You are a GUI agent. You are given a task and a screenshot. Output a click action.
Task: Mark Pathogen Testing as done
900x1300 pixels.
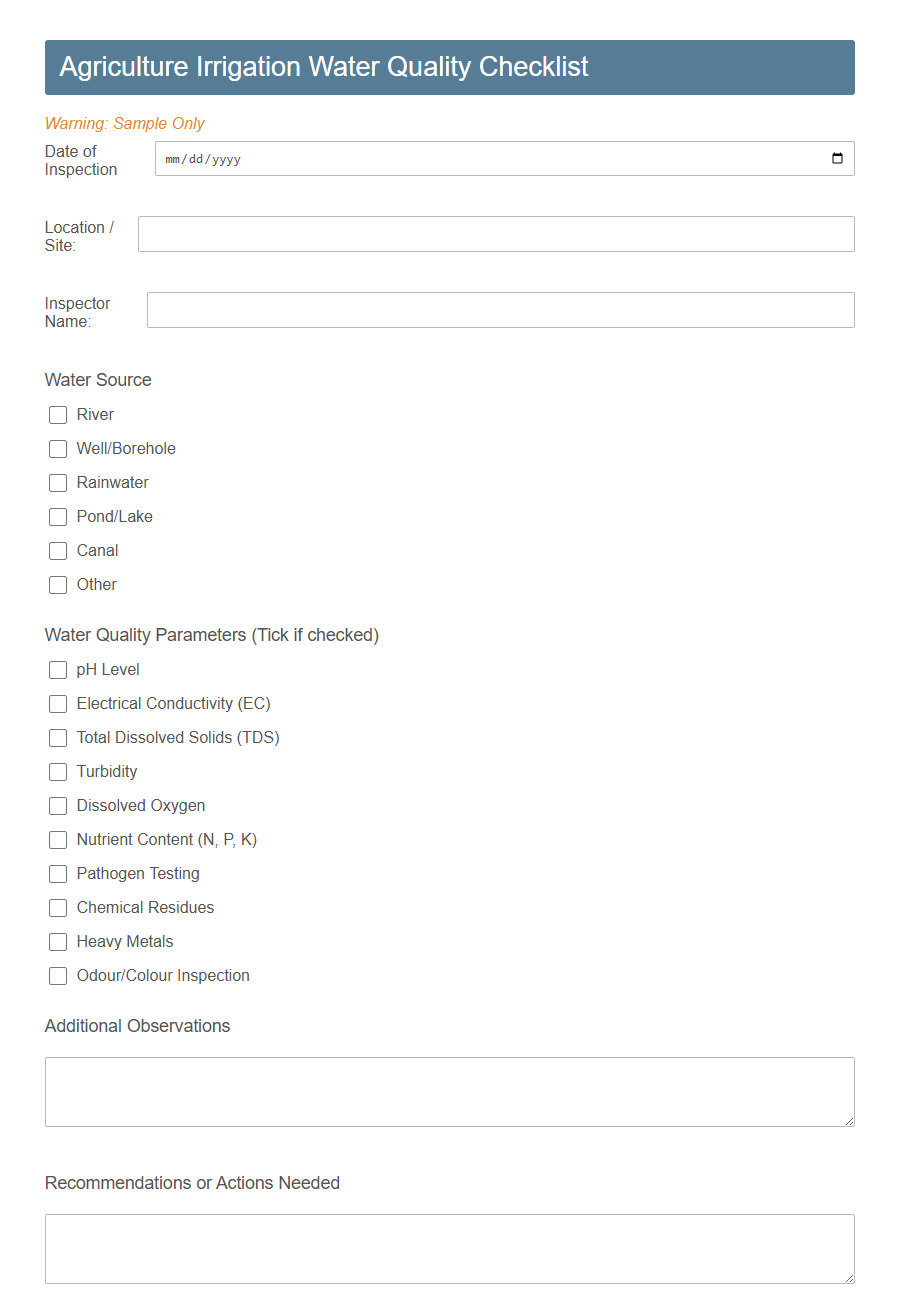tap(57, 873)
